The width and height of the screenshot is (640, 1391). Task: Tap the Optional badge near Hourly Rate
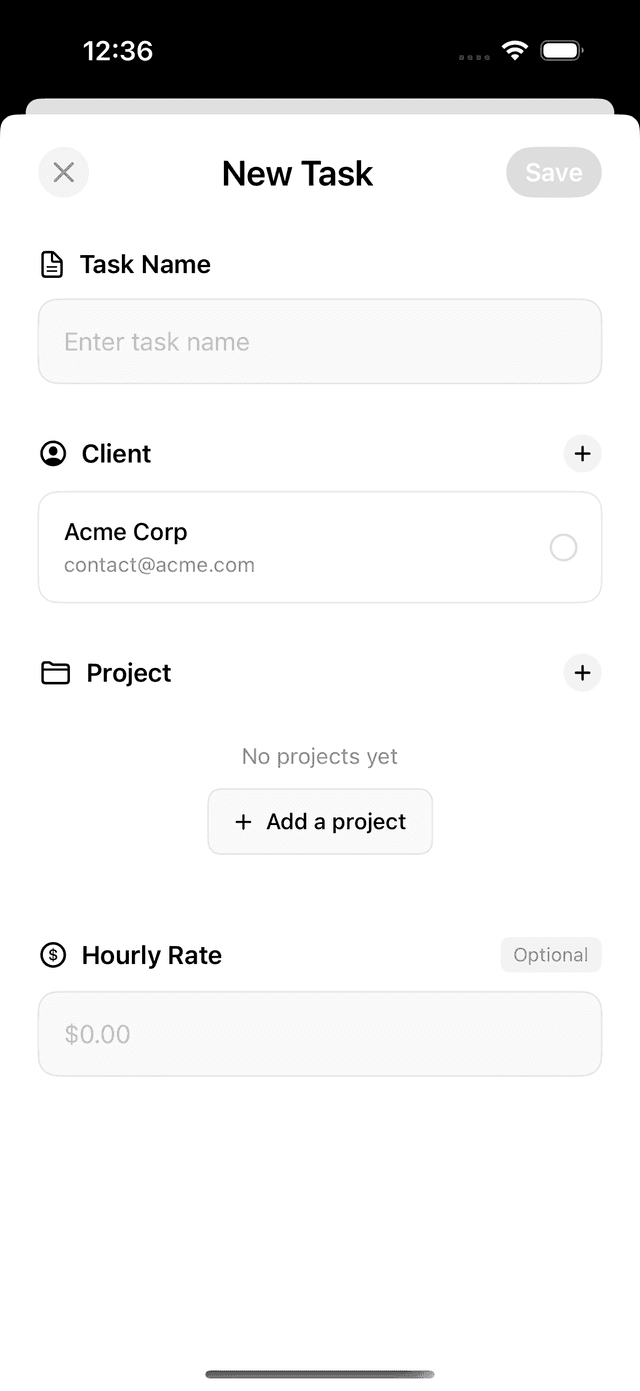(x=550, y=955)
